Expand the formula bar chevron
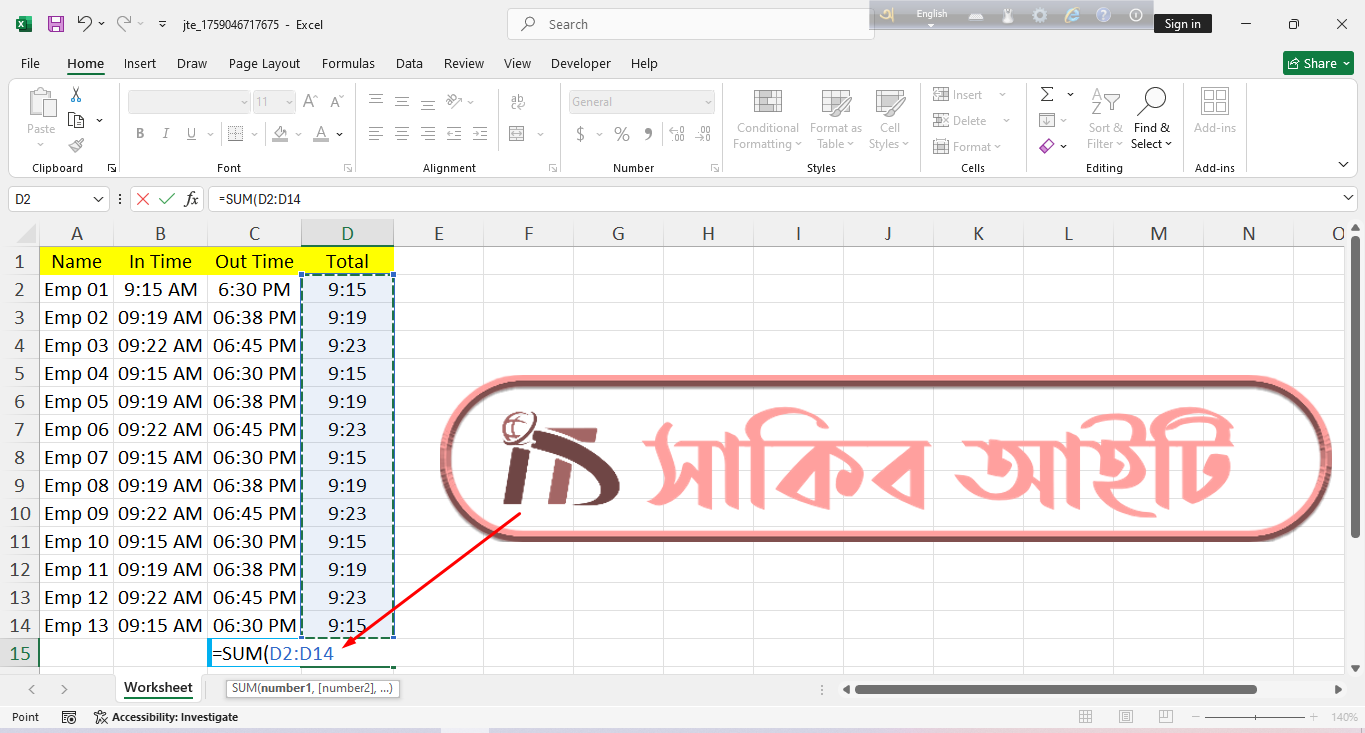The width and height of the screenshot is (1365, 733). 1349,199
